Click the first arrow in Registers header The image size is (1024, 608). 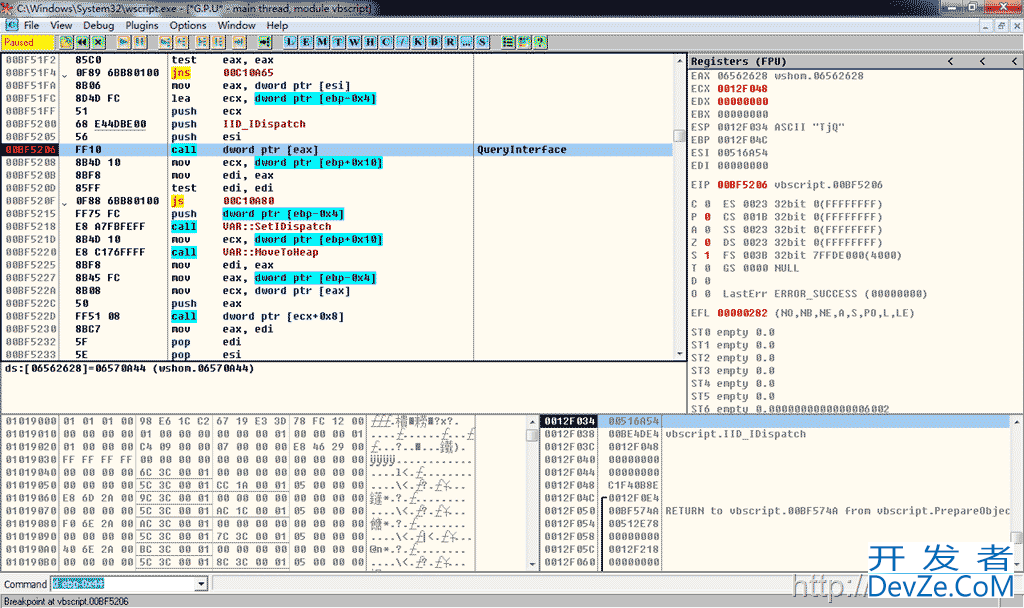pos(951,61)
